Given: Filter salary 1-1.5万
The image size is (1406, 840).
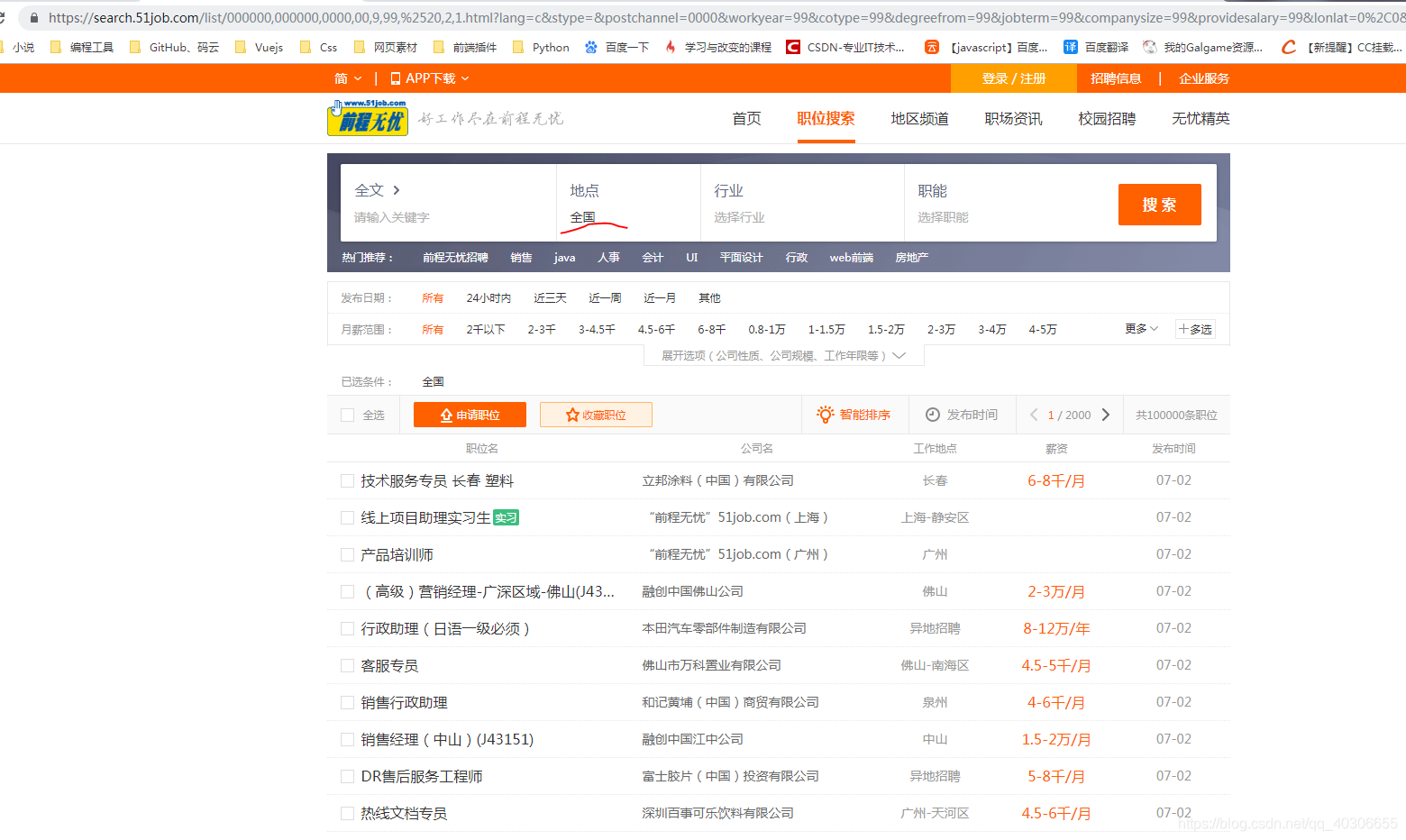Looking at the screenshot, I should (x=826, y=329).
